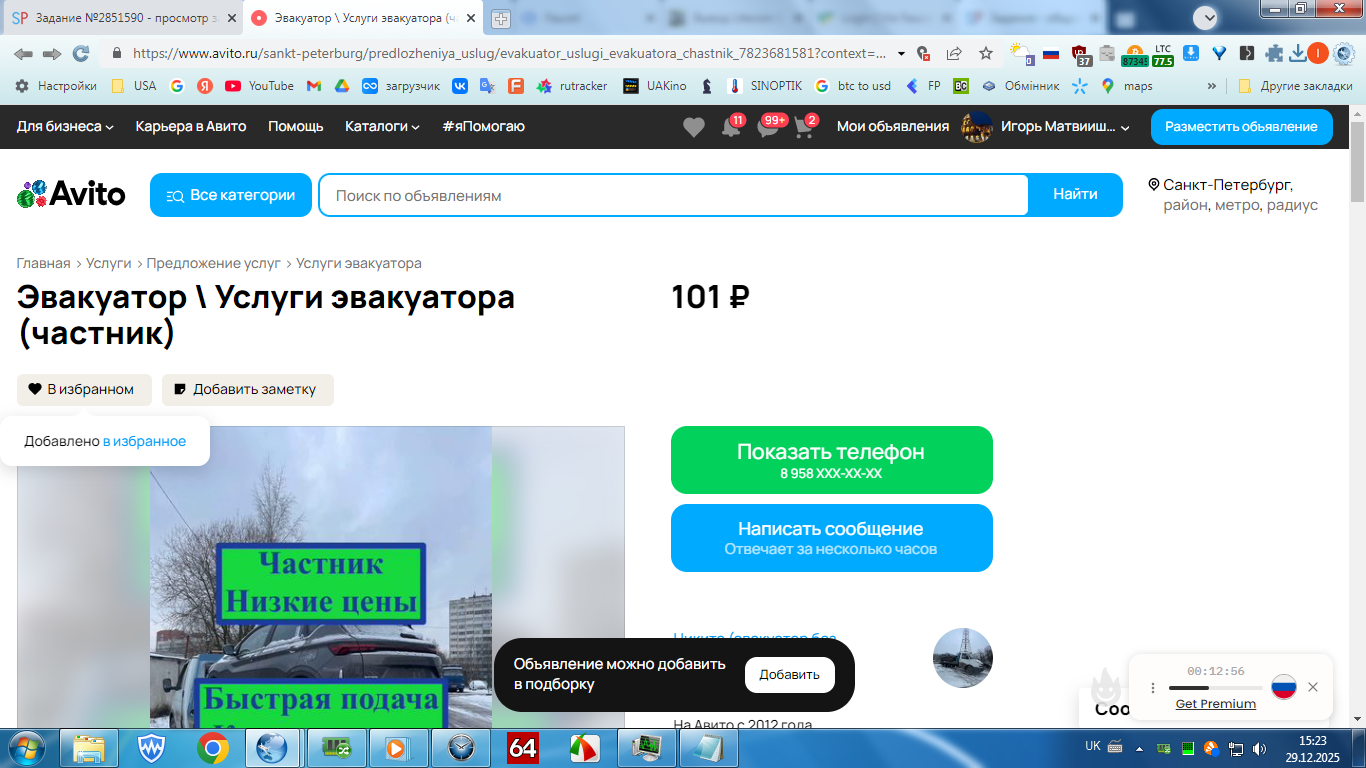Open Windows Explorer from the taskbar
Image resolution: width=1366 pixels, height=768 pixels.
(x=89, y=748)
